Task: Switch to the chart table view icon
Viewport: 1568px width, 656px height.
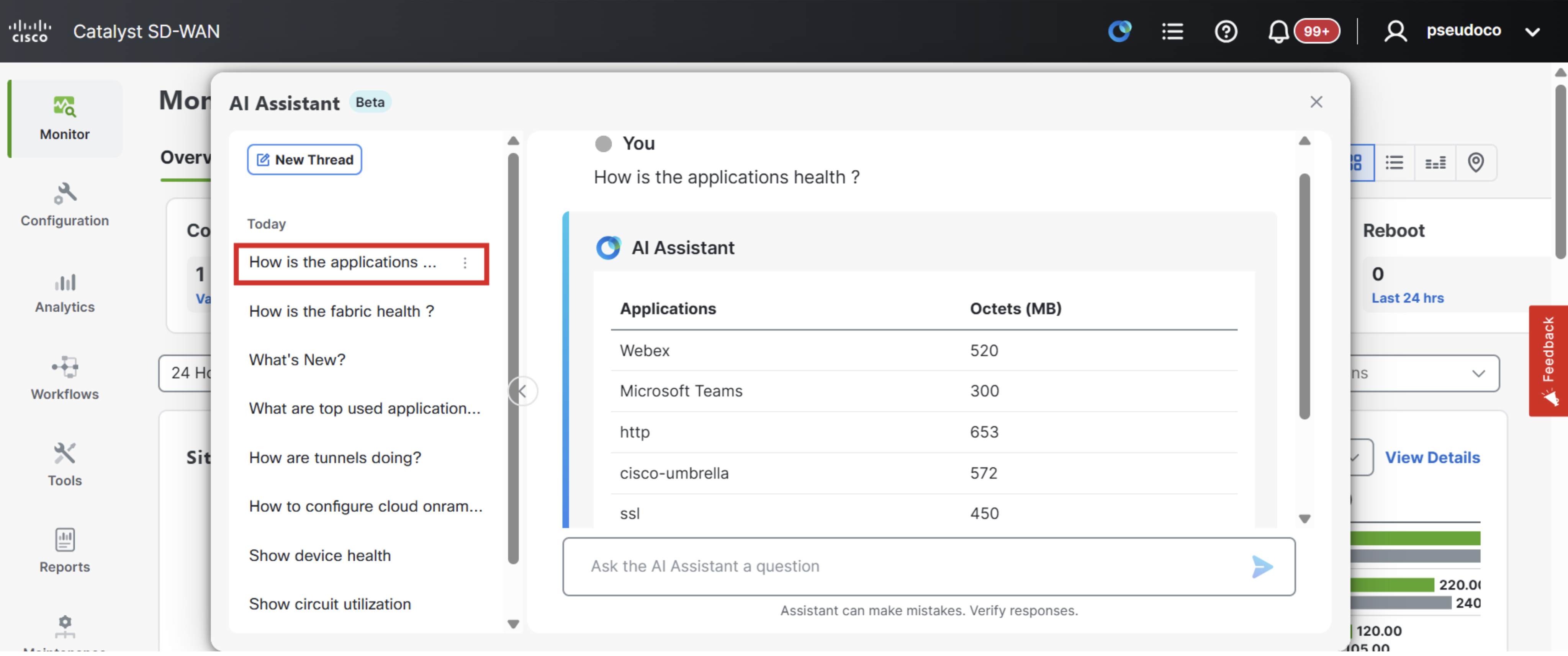Action: (1435, 163)
